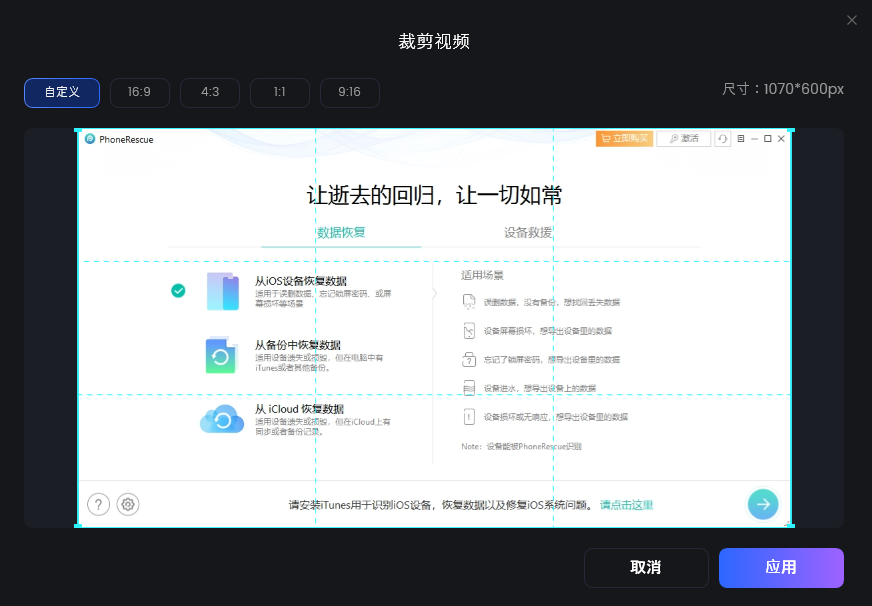The width and height of the screenshot is (872, 606).
Task: Click the 从备份中恢复数据 backup icon
Action: click(x=221, y=355)
